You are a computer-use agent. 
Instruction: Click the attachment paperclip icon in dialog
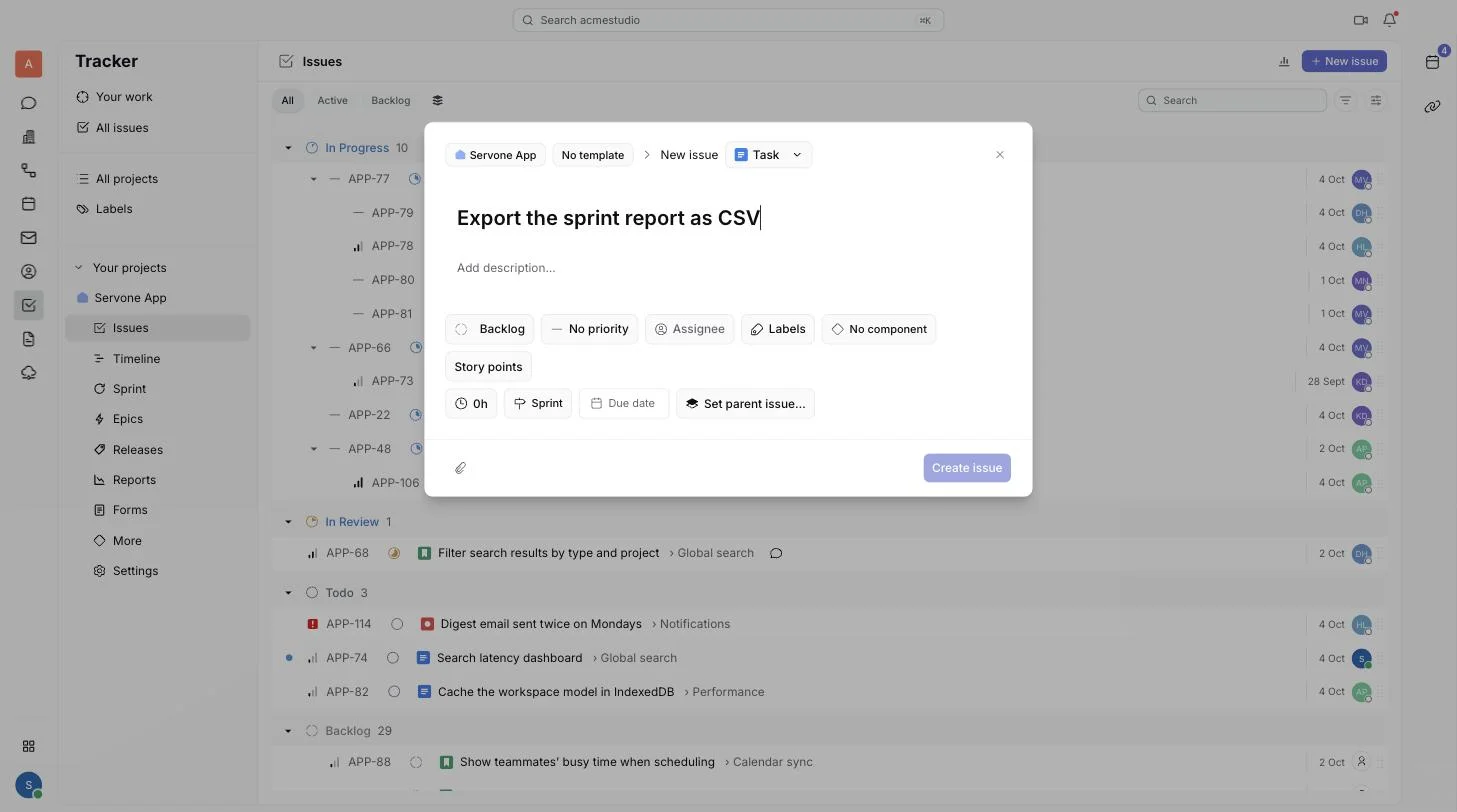click(x=461, y=468)
